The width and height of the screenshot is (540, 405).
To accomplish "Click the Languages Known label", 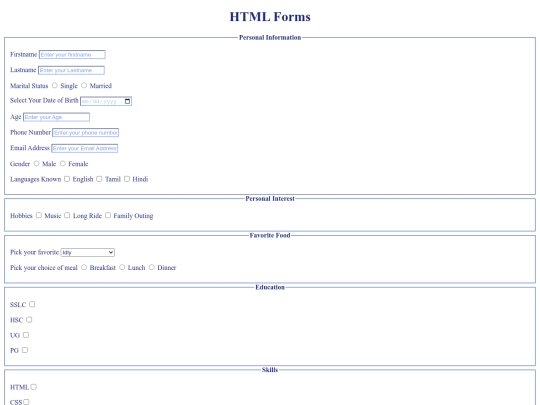I will click(x=35, y=179).
